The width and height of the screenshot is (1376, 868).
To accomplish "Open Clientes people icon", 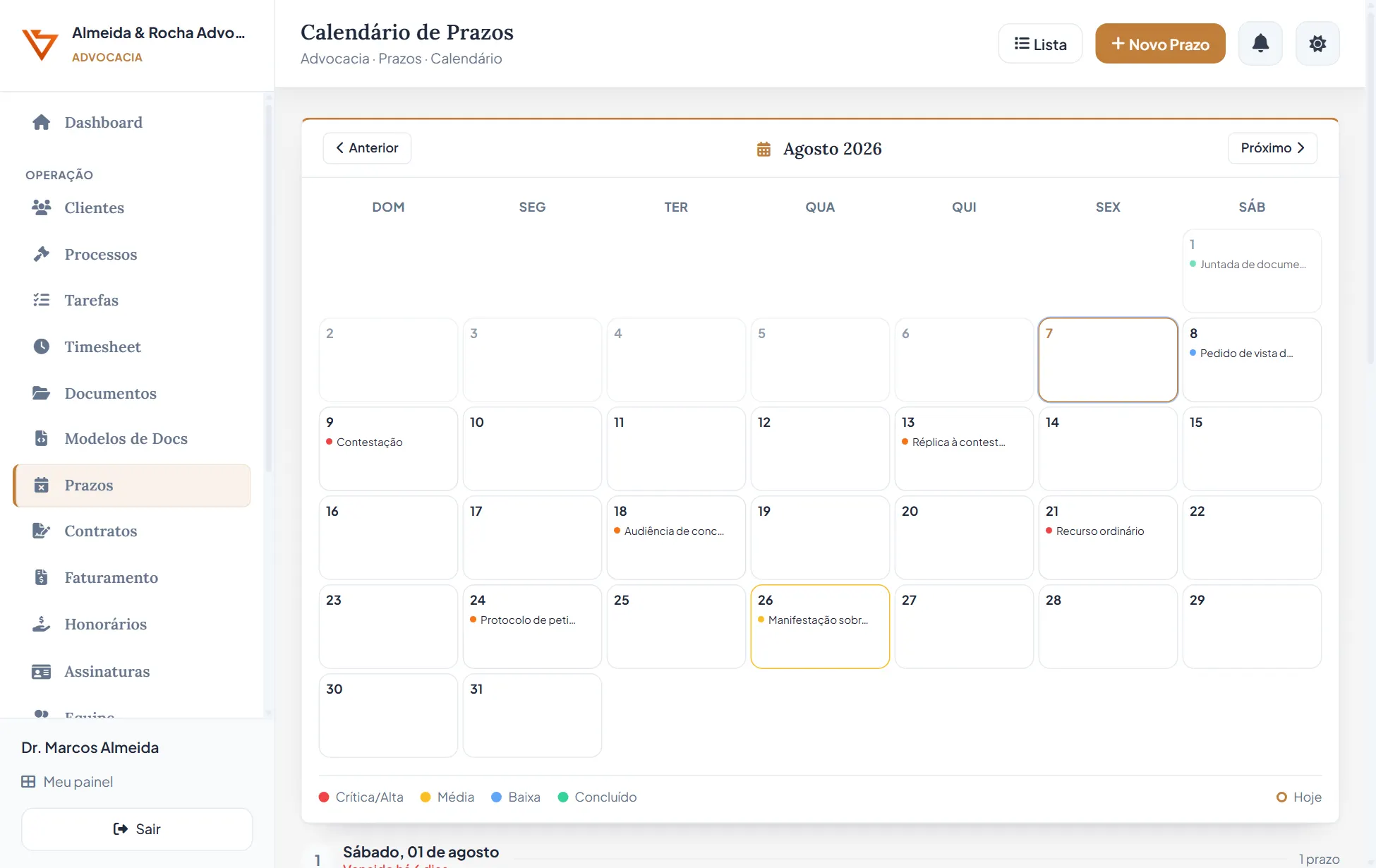I will (42, 207).
